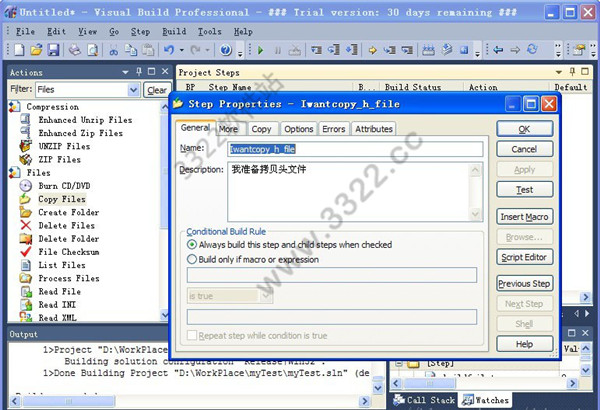600x410 pixels.
Task: Open the Build menu
Action: 174,31
